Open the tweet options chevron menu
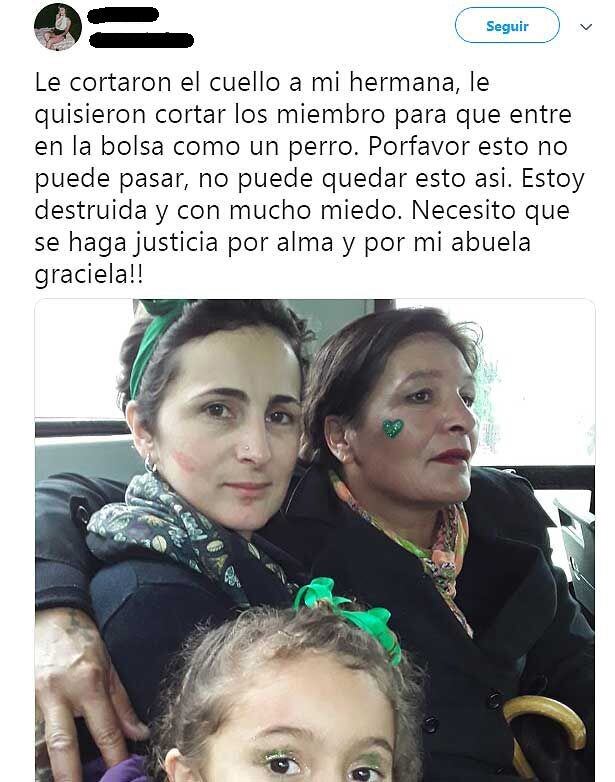Image resolution: width=615 pixels, height=782 pixels. 586,27
